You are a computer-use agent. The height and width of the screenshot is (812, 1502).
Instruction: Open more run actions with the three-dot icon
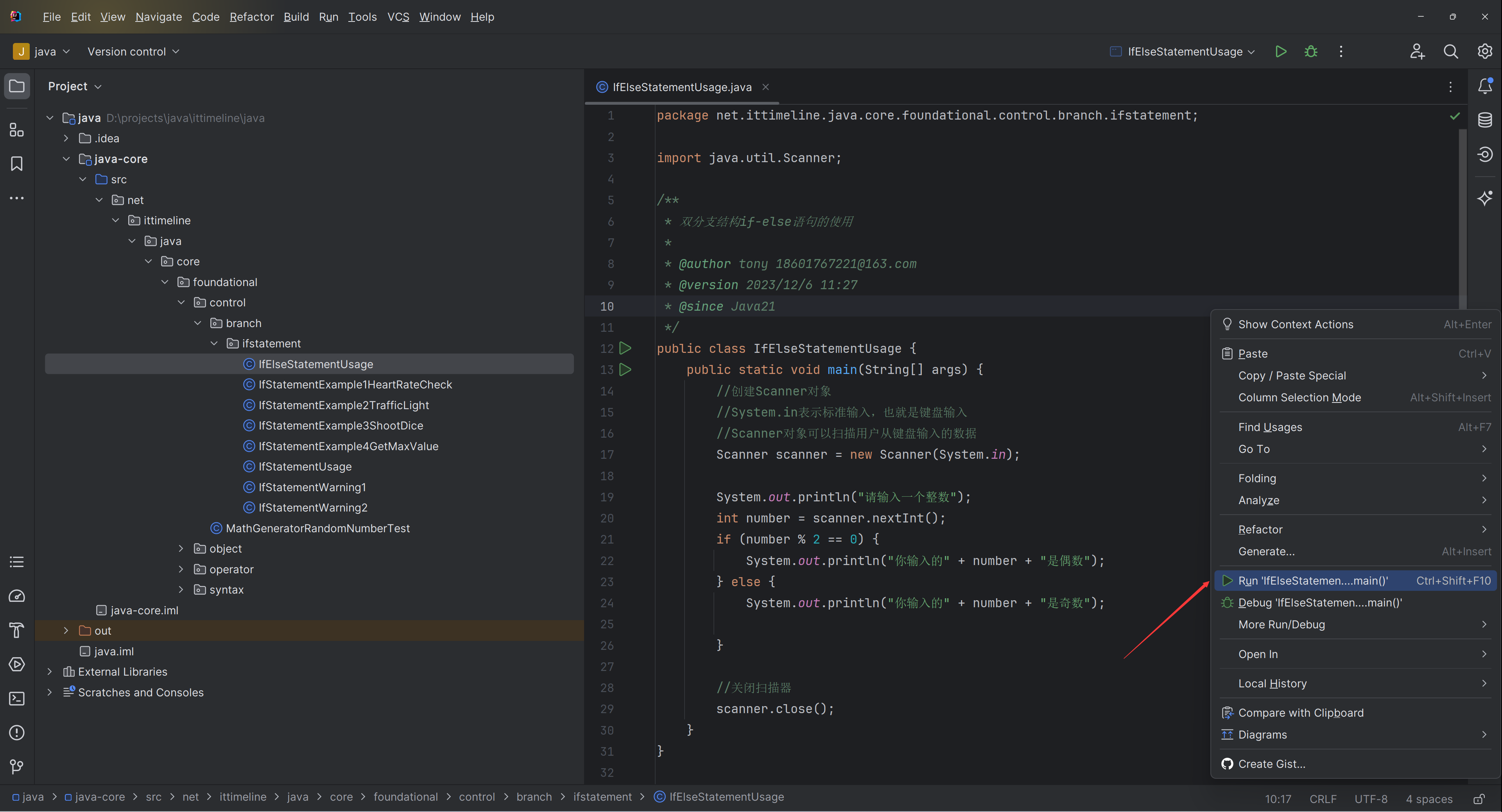(1341, 51)
